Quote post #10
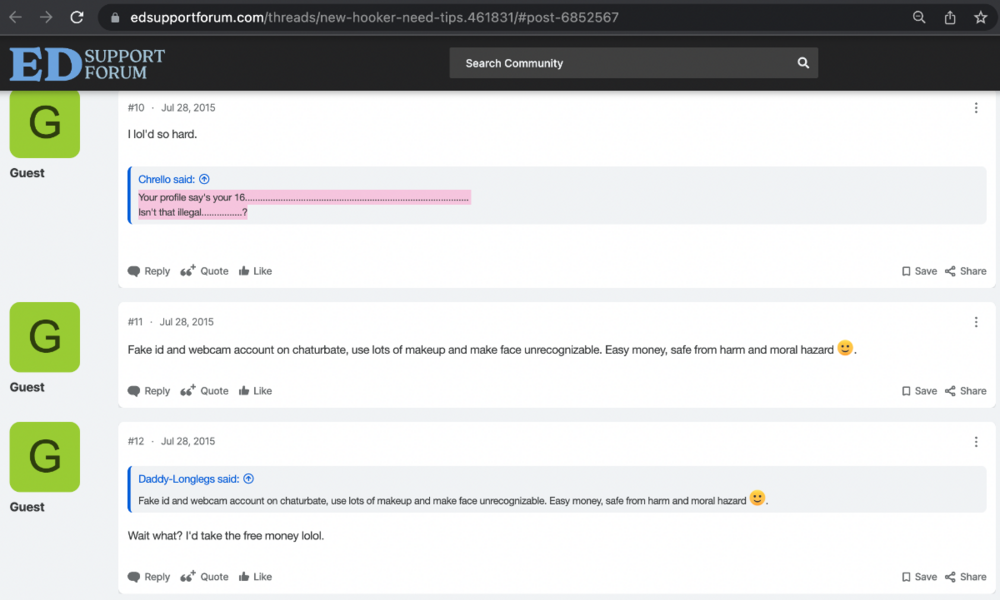This screenshot has height=600, width=1000. 204,271
